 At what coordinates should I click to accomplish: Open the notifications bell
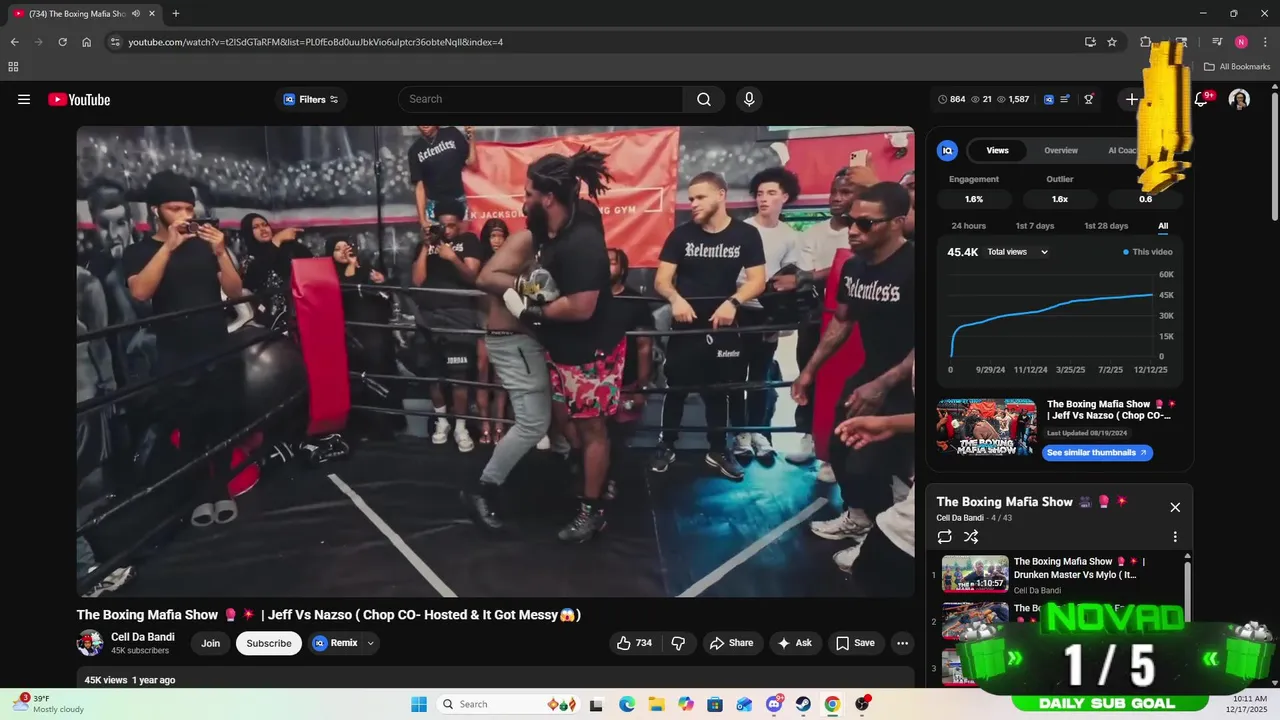tap(1202, 99)
